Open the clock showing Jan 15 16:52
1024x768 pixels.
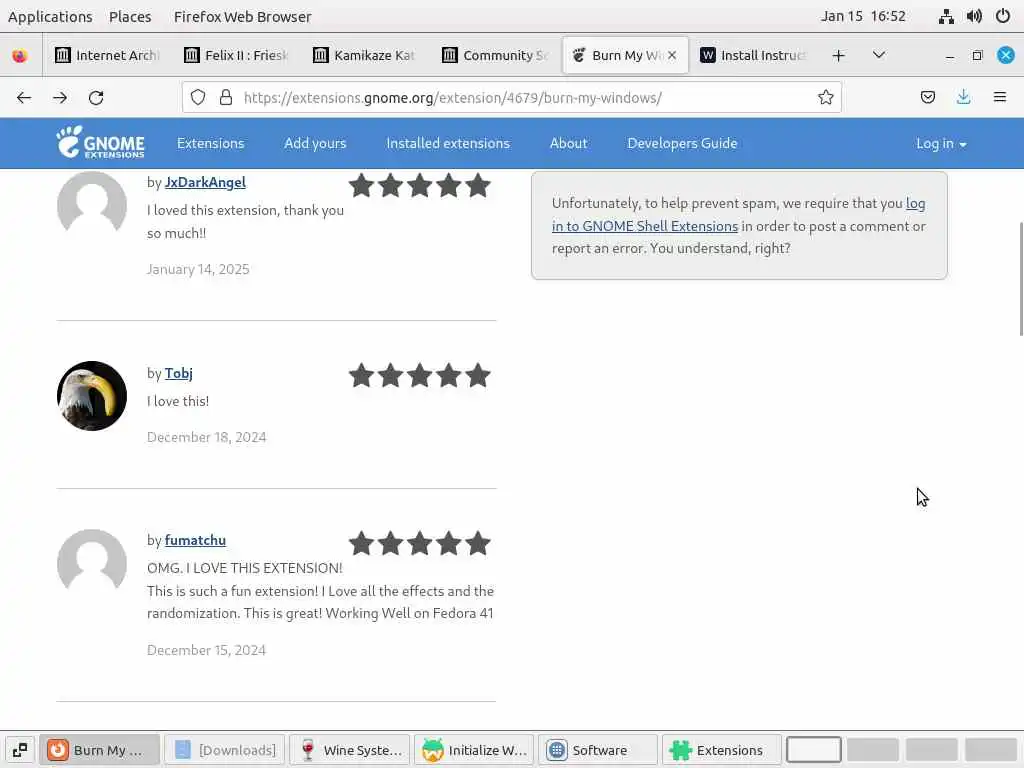[x=863, y=16]
